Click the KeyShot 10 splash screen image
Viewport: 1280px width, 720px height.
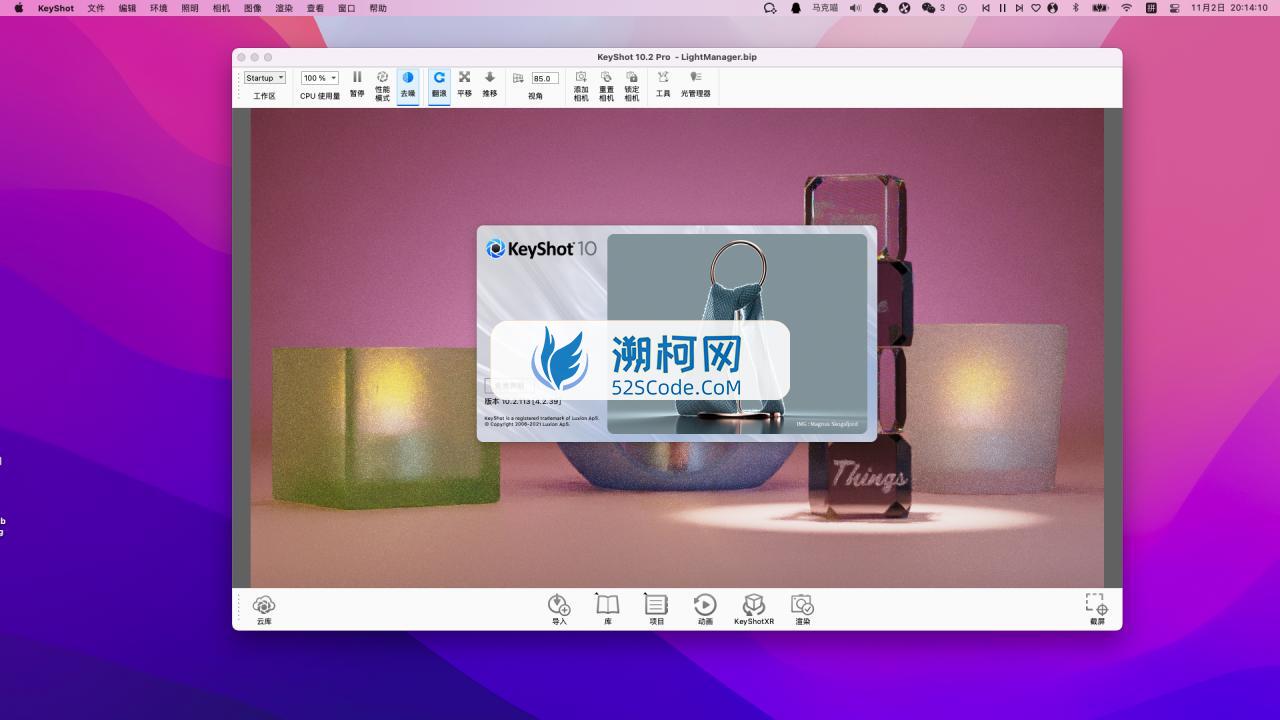(737, 333)
